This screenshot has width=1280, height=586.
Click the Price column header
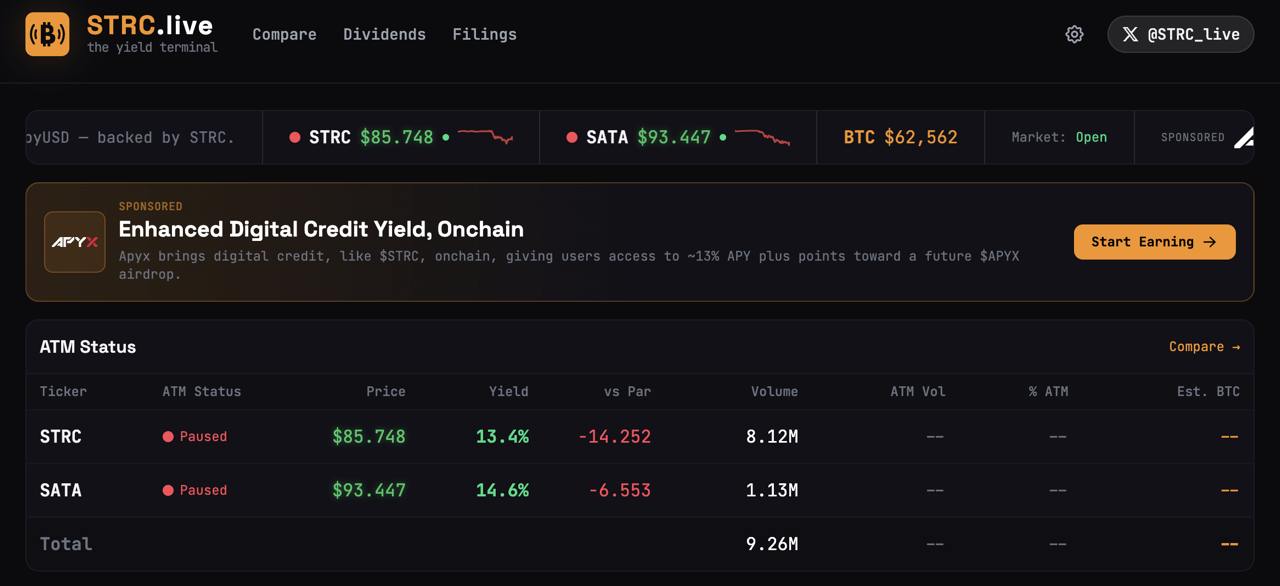[386, 391]
